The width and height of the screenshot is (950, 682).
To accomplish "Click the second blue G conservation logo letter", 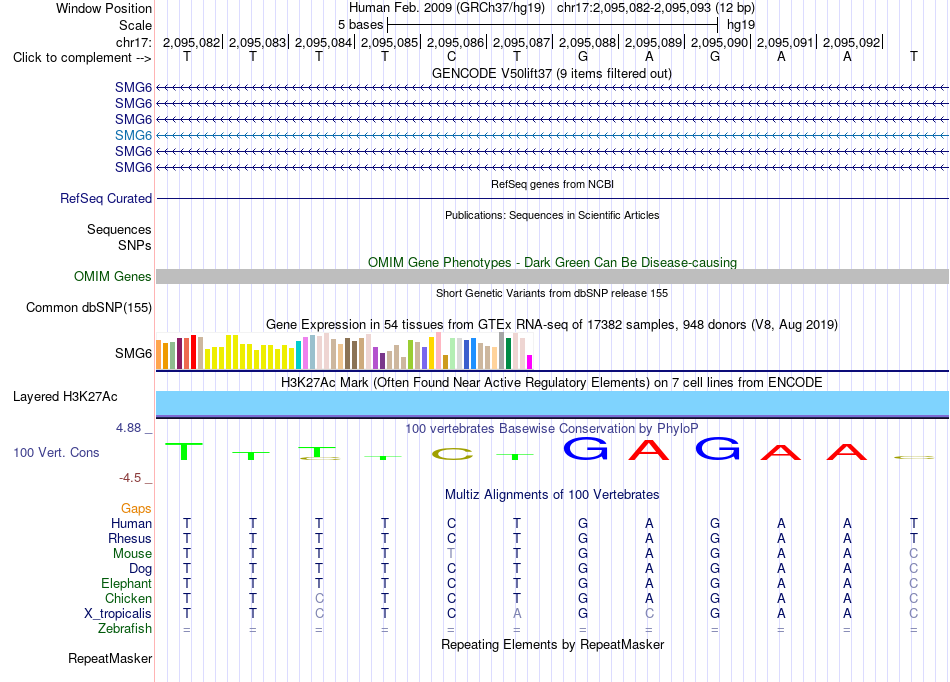I will tap(717, 449).
